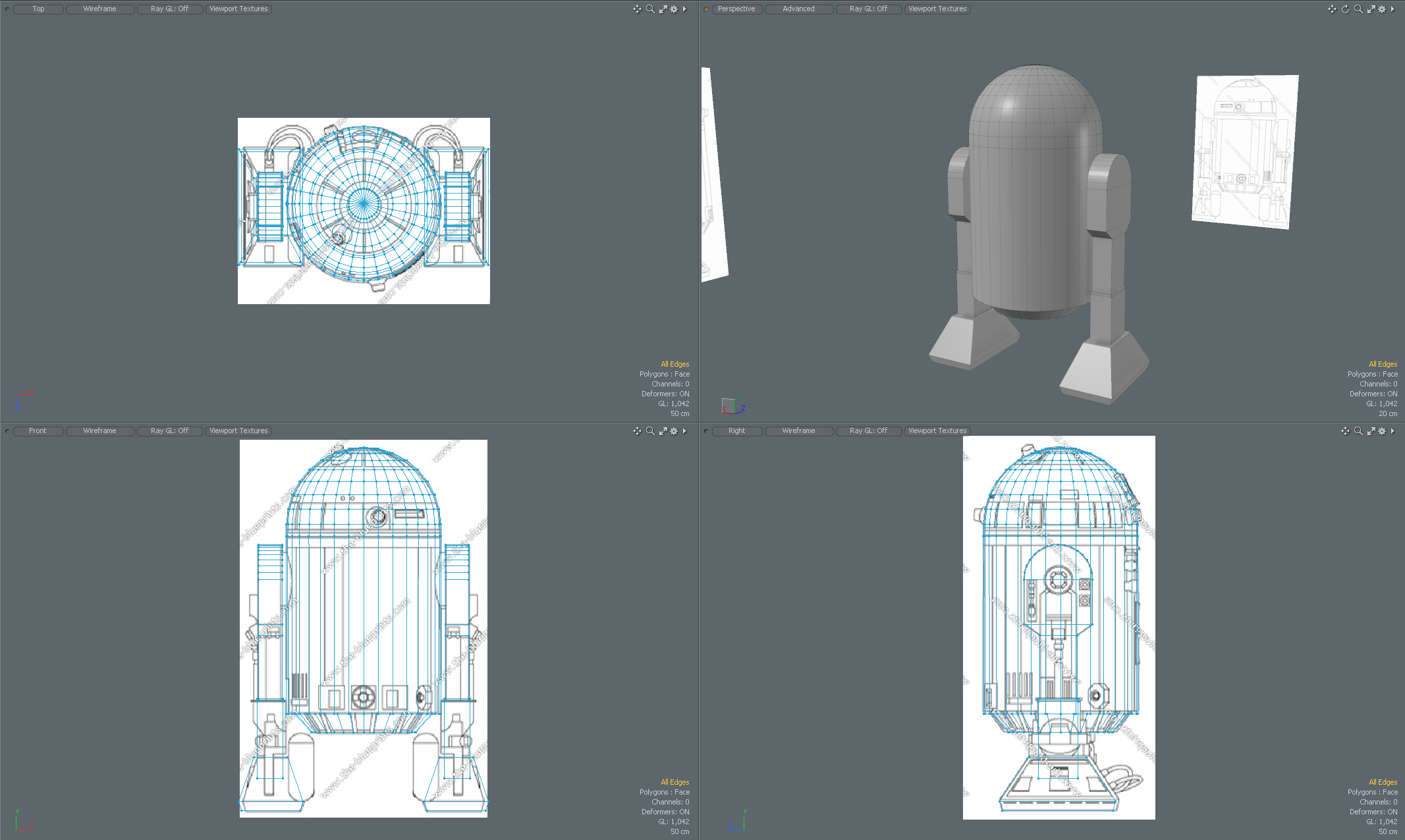Click All Edges label in Perspective viewport

[x=1383, y=364]
